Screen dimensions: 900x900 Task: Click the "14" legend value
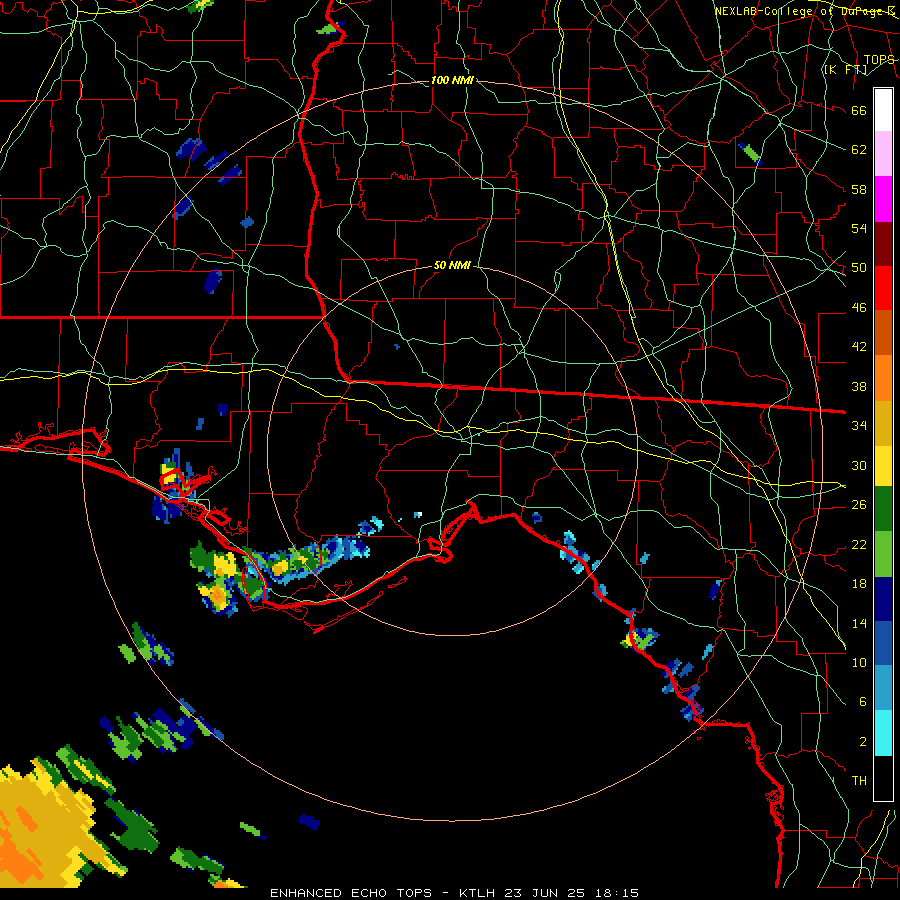point(859,623)
